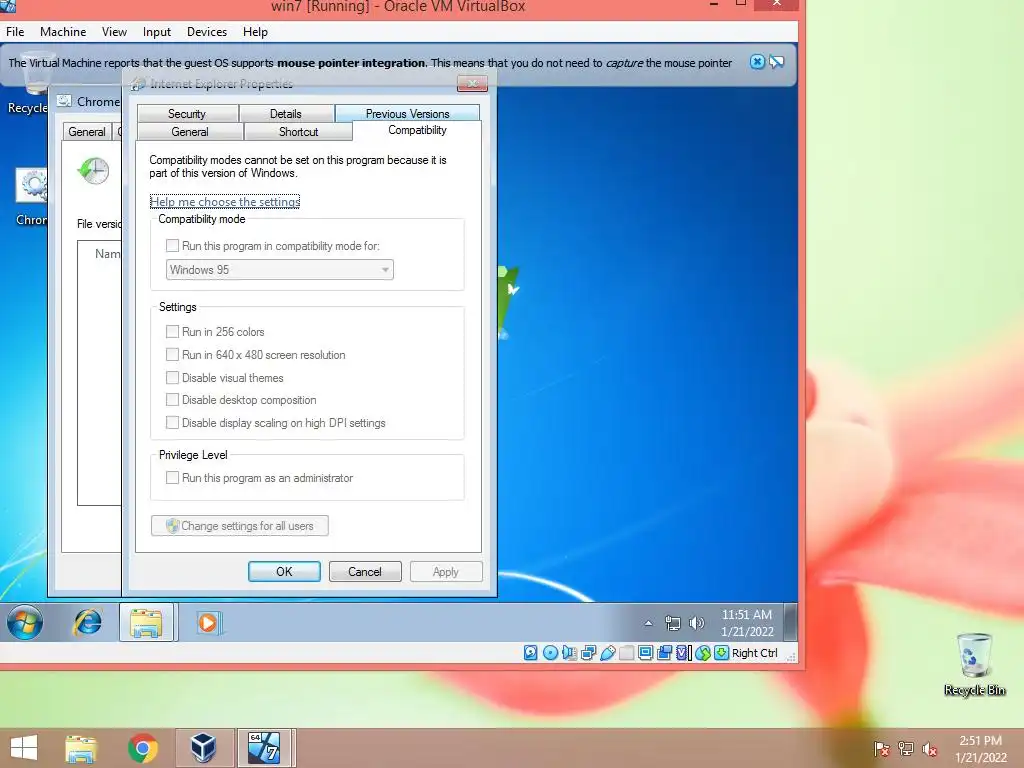Click the hard disk activity icon in VirtualBox status bar
The width and height of the screenshot is (1024, 768).
[530, 652]
